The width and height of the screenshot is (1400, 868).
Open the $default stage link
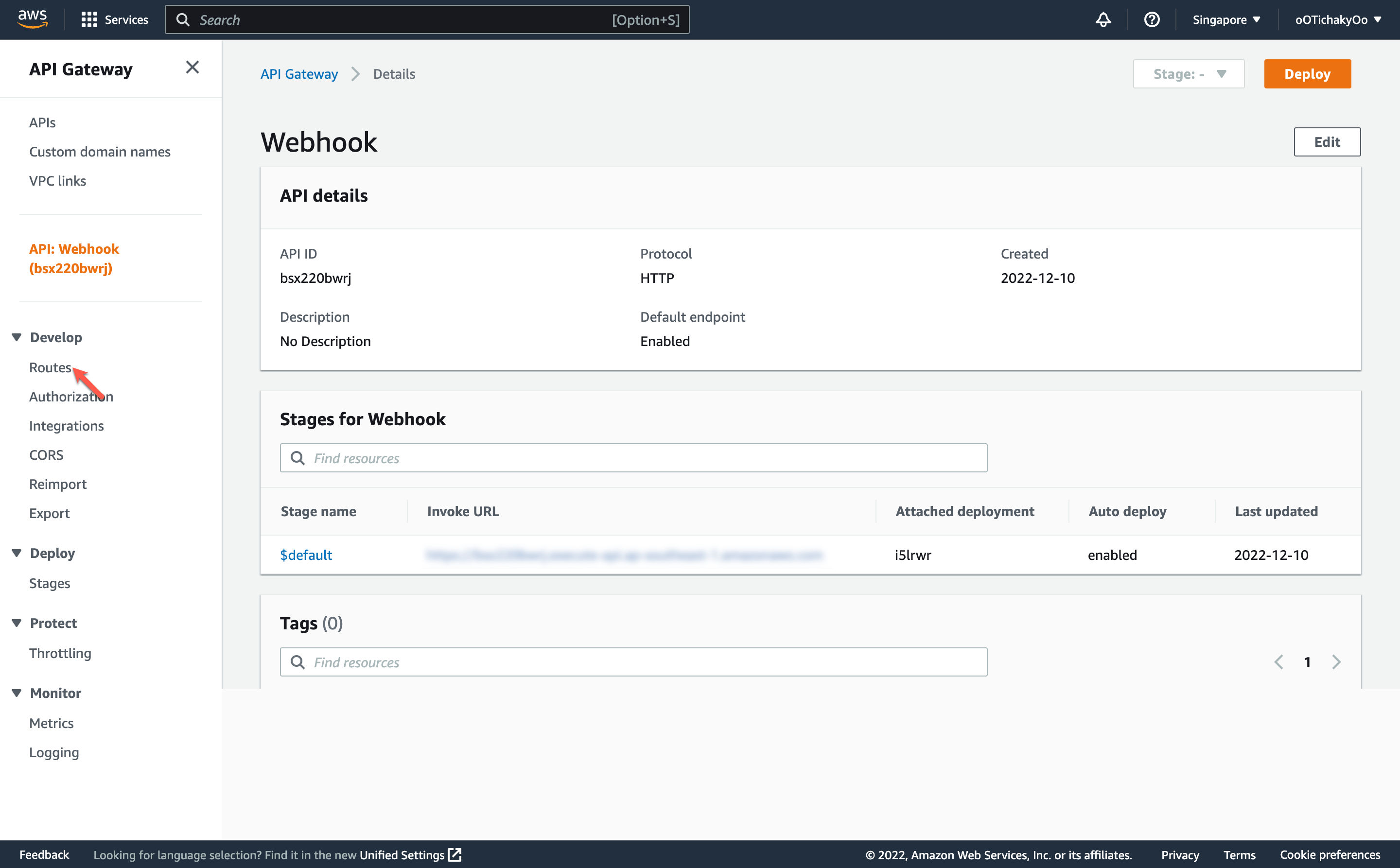pyautogui.click(x=305, y=555)
